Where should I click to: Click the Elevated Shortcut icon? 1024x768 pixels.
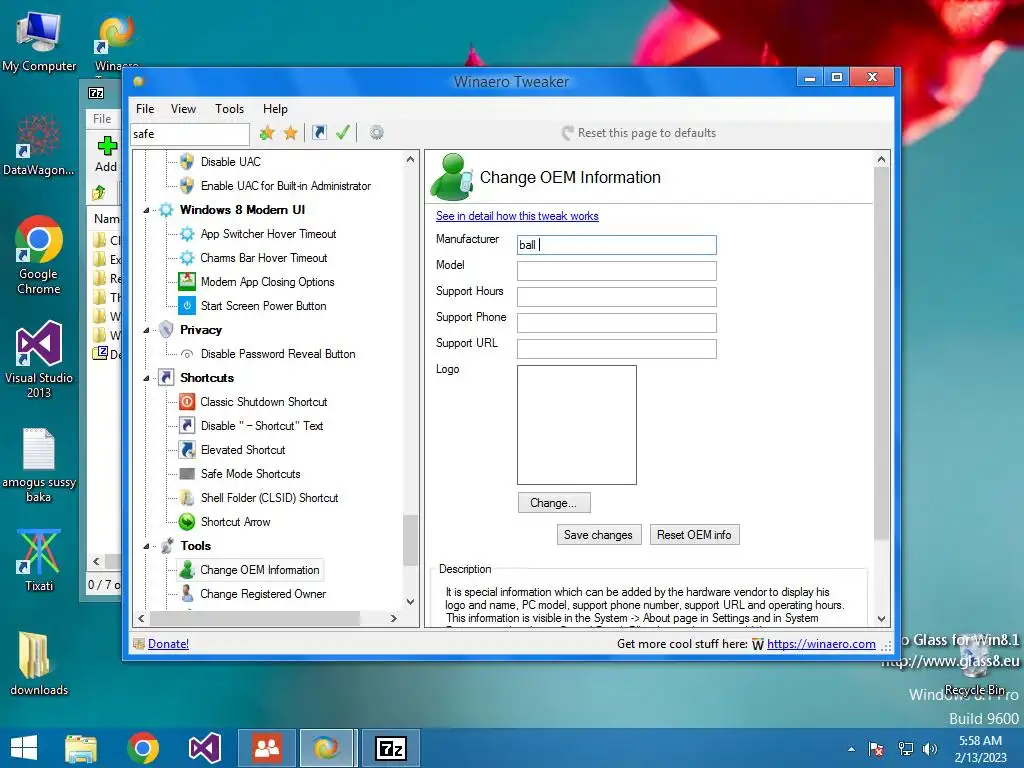pos(187,450)
